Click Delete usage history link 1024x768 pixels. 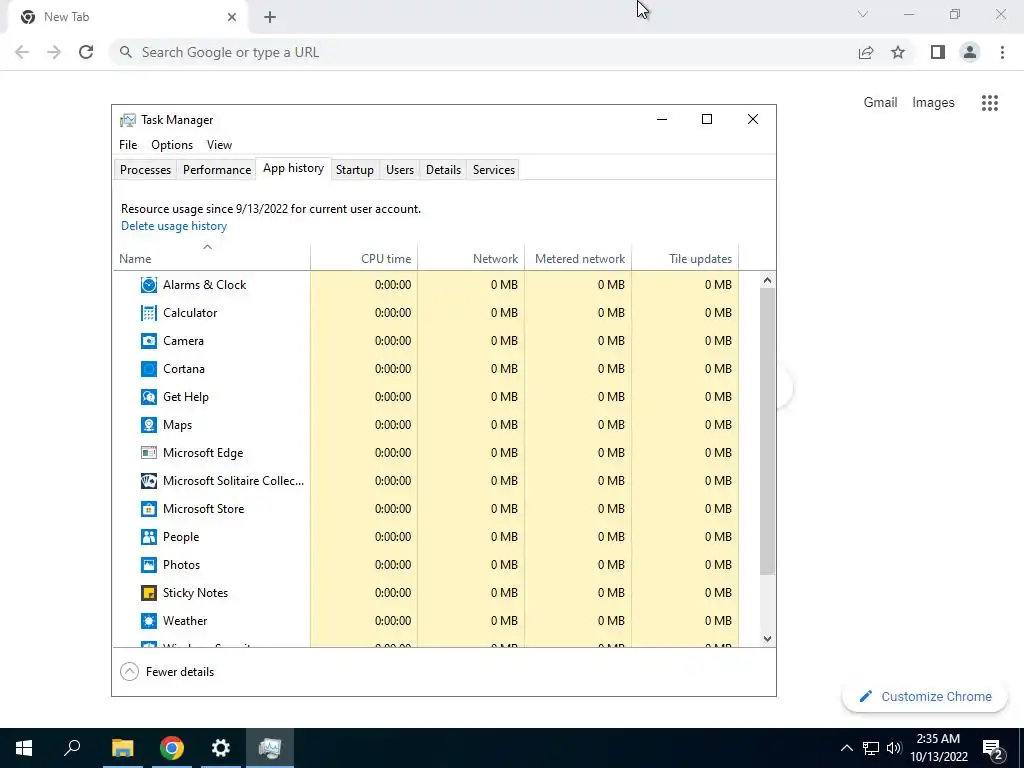[174, 226]
